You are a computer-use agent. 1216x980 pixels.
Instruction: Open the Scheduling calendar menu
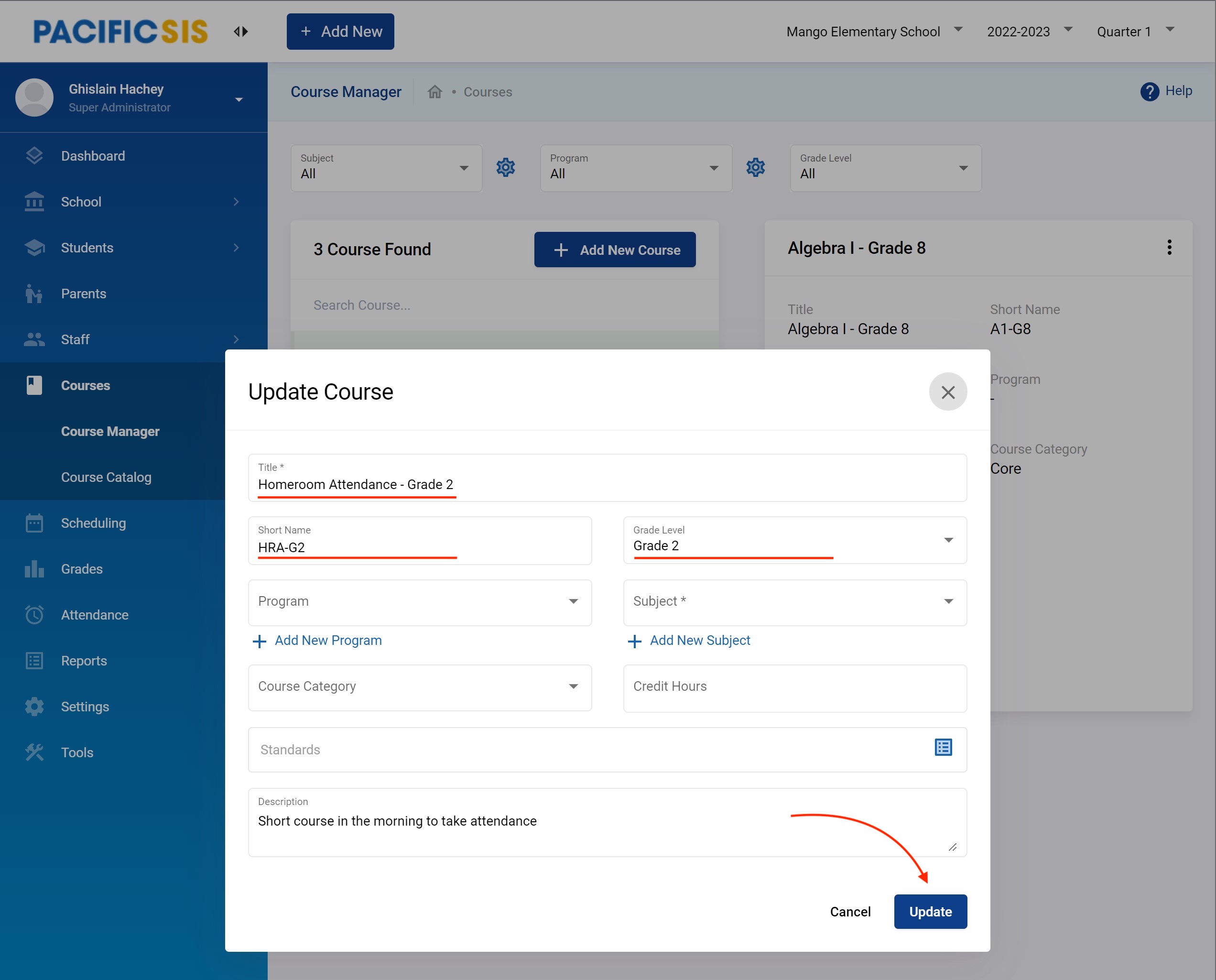pos(93,523)
